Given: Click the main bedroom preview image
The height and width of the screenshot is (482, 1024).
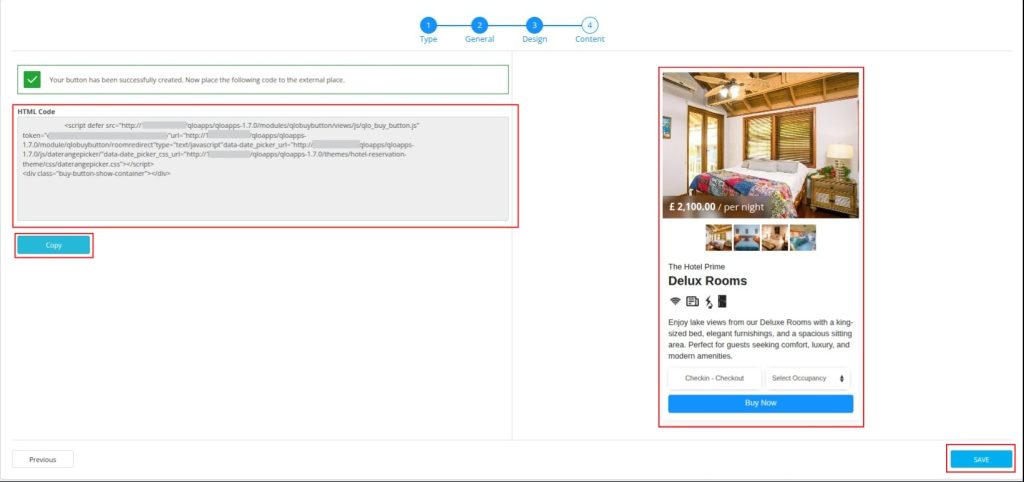Looking at the screenshot, I should tap(760, 144).
